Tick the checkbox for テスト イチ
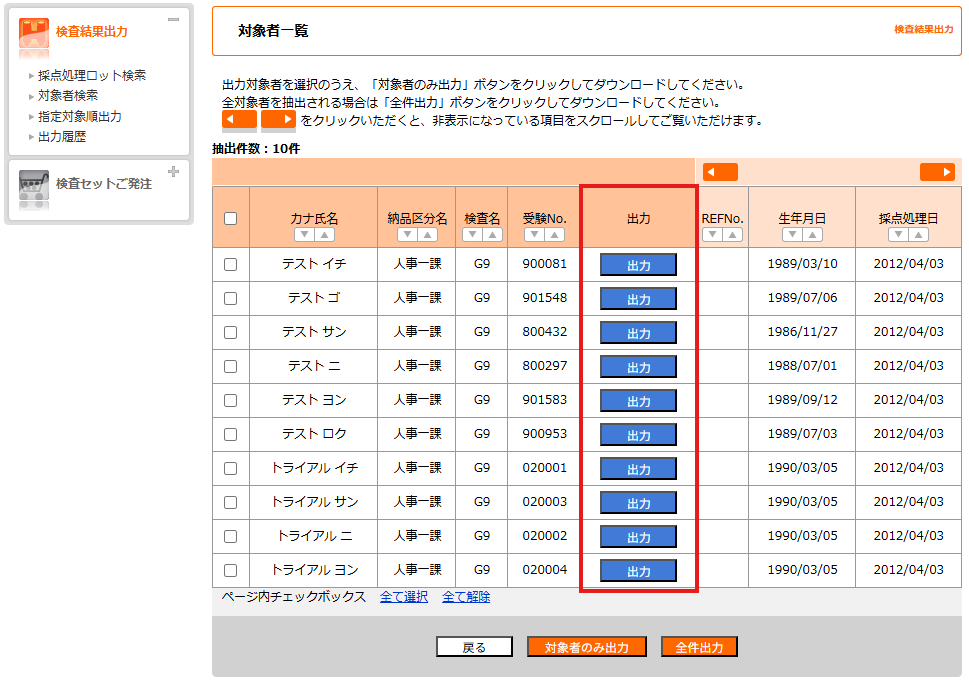 [x=231, y=265]
